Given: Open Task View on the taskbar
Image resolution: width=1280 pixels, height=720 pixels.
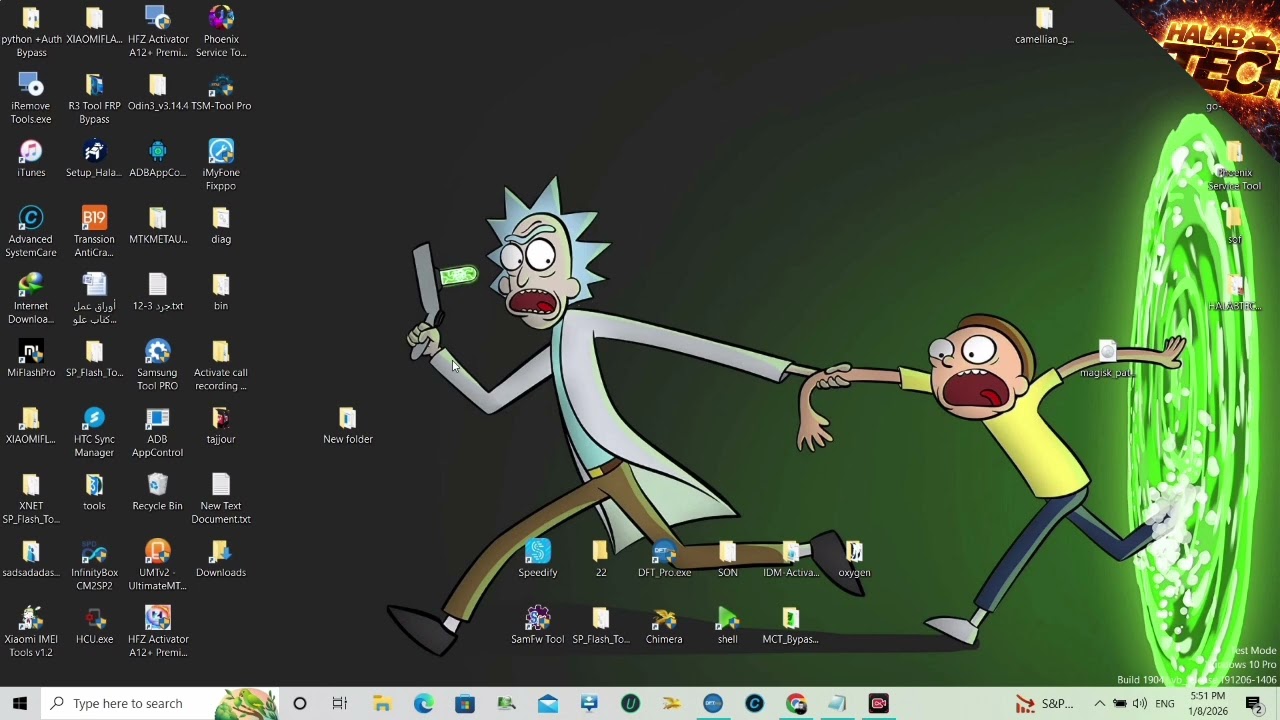Looking at the screenshot, I should [340, 703].
